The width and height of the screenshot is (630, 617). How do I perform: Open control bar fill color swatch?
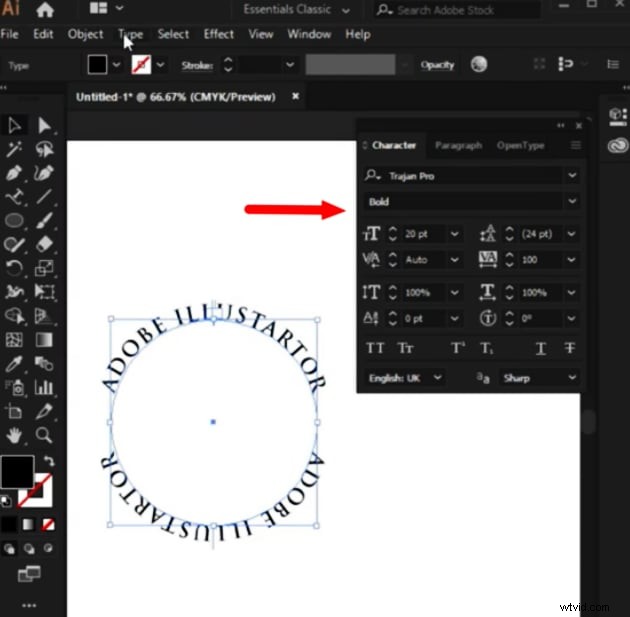coord(97,65)
